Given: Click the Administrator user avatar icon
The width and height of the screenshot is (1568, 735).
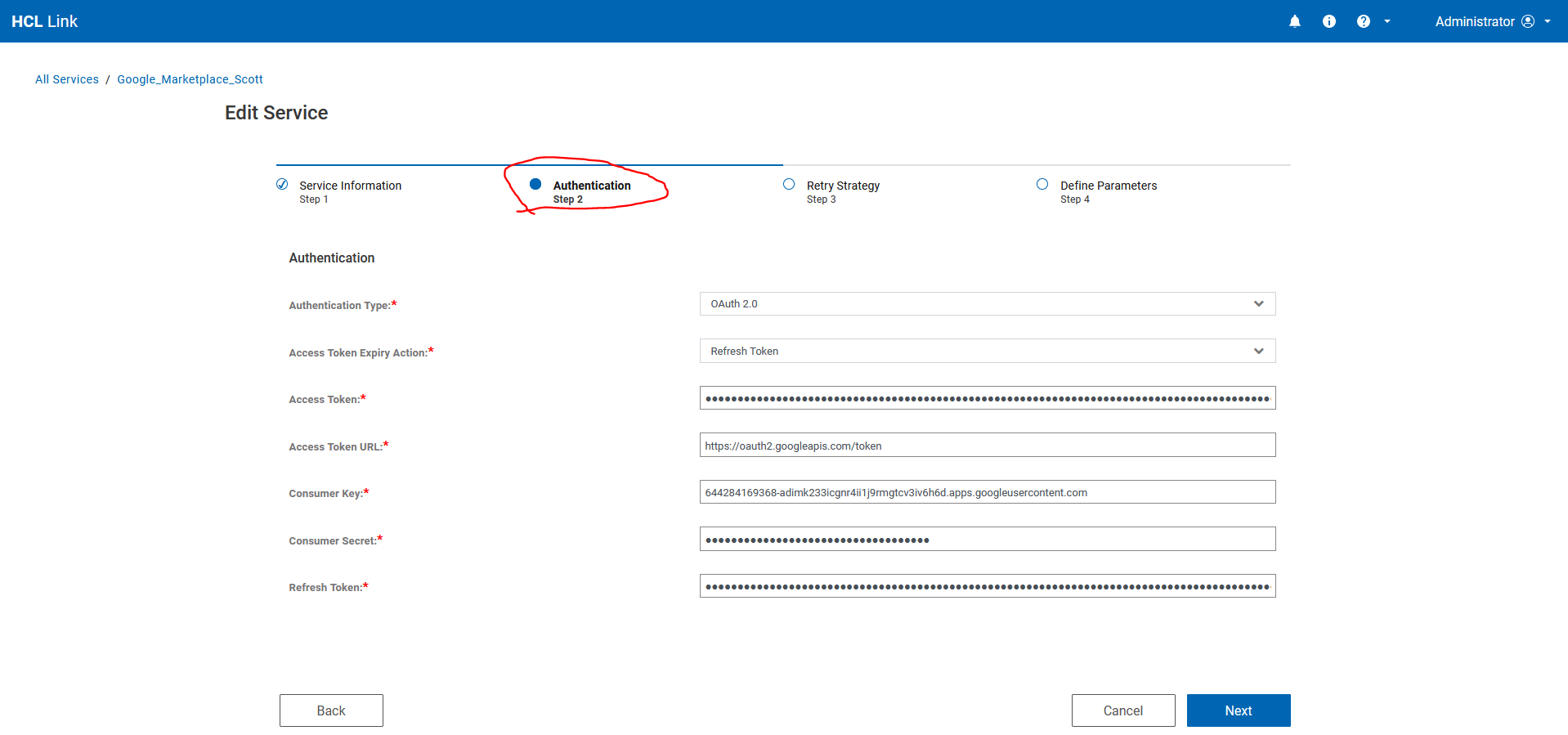Looking at the screenshot, I should point(1528,21).
